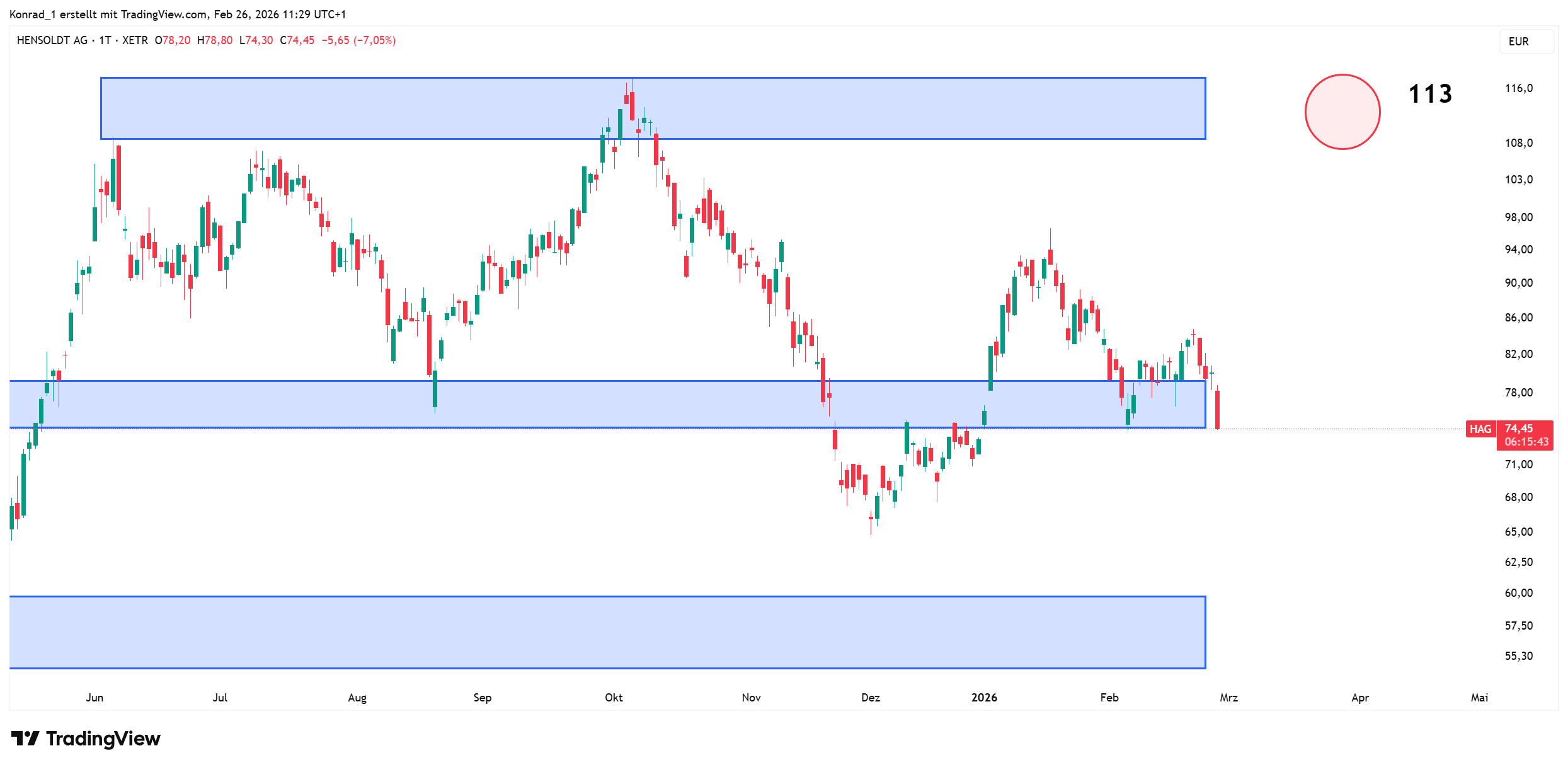1568x767 pixels.
Task: Click the HENSOLDT AG symbol title
Action: [x=52, y=40]
